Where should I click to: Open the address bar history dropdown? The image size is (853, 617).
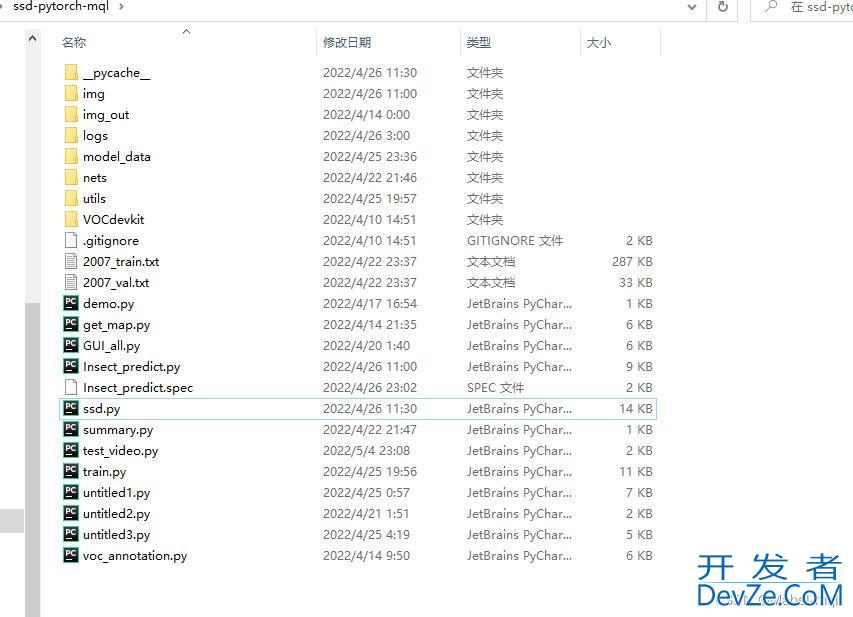pos(692,7)
